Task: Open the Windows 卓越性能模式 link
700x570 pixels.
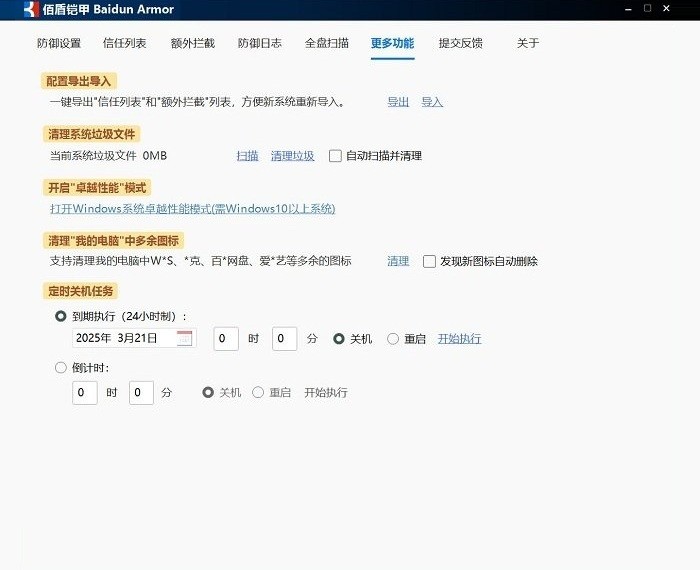Action: pyautogui.click(x=192, y=209)
